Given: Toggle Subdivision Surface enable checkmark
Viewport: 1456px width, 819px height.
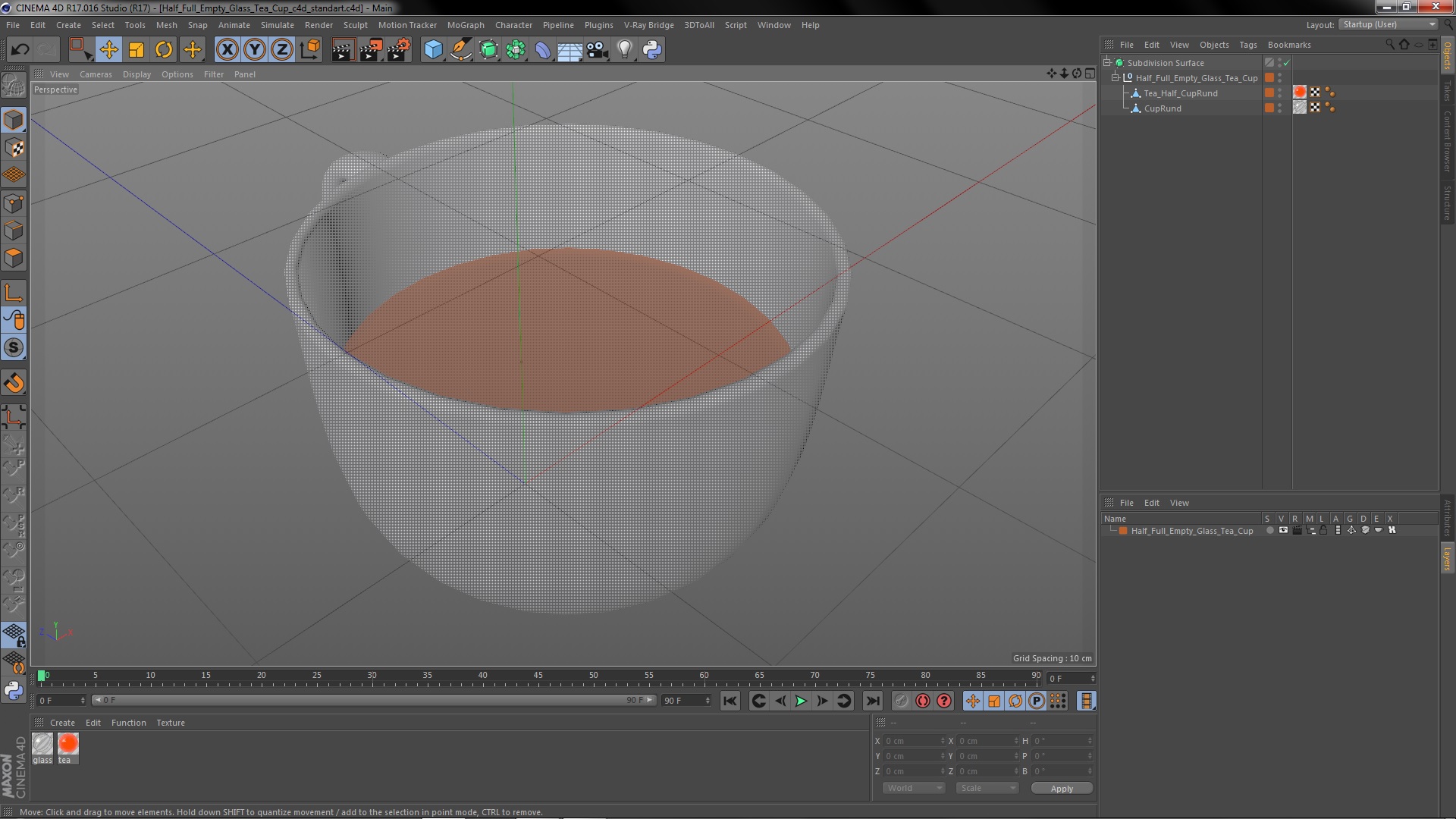Looking at the screenshot, I should coord(1287,63).
